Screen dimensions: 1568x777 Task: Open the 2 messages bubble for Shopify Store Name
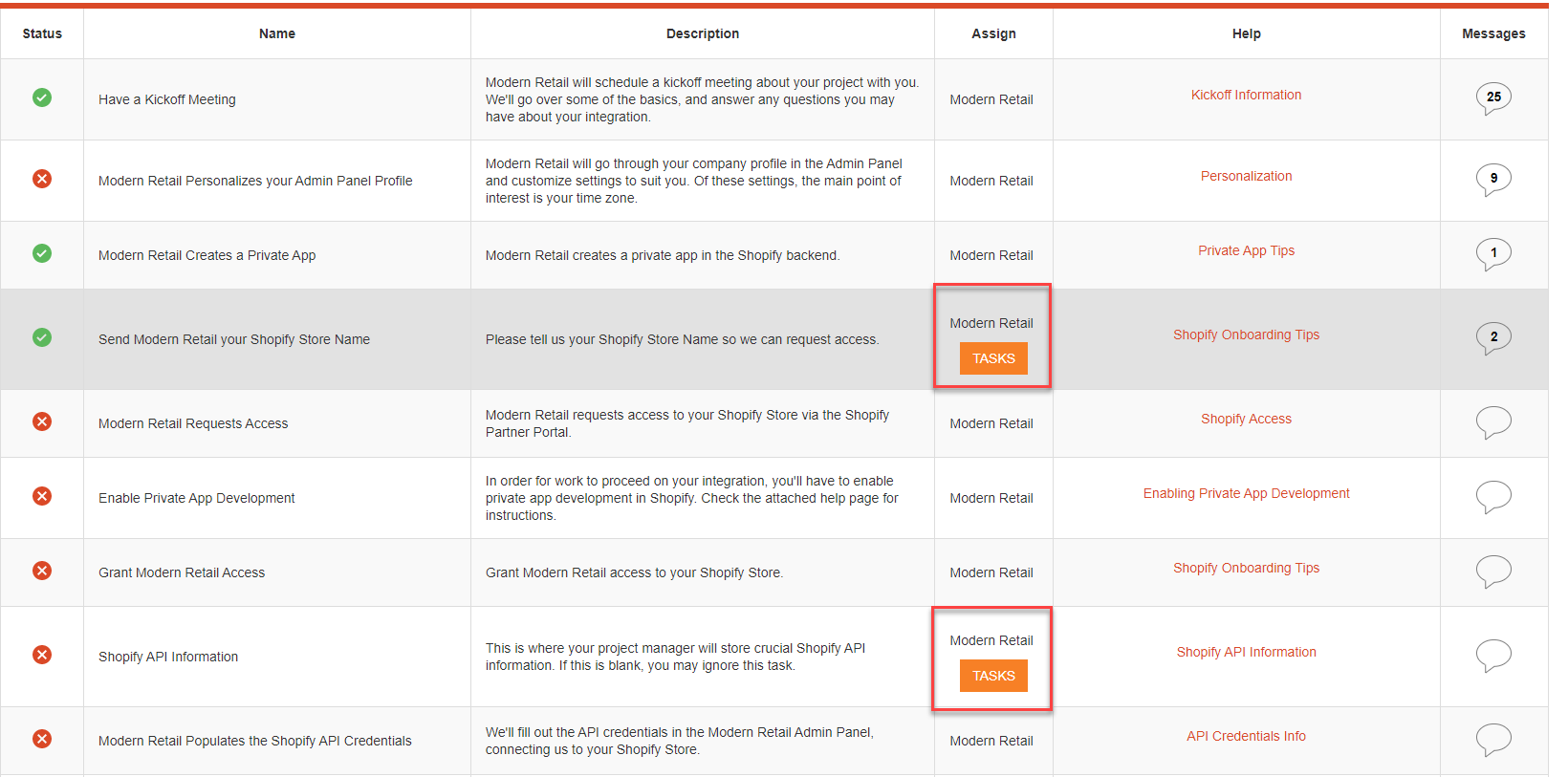point(1493,337)
